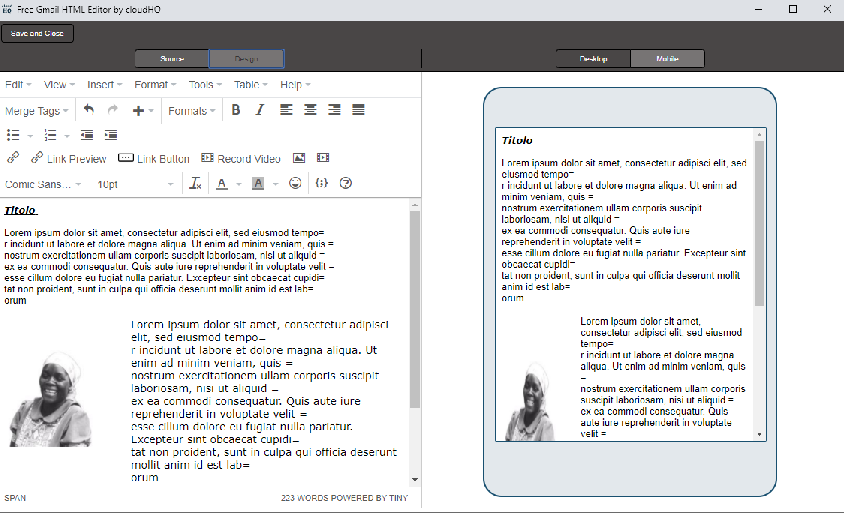Viewport: 850px width, 514px height.
Task: Maximize the editor window
Action: 793,9
